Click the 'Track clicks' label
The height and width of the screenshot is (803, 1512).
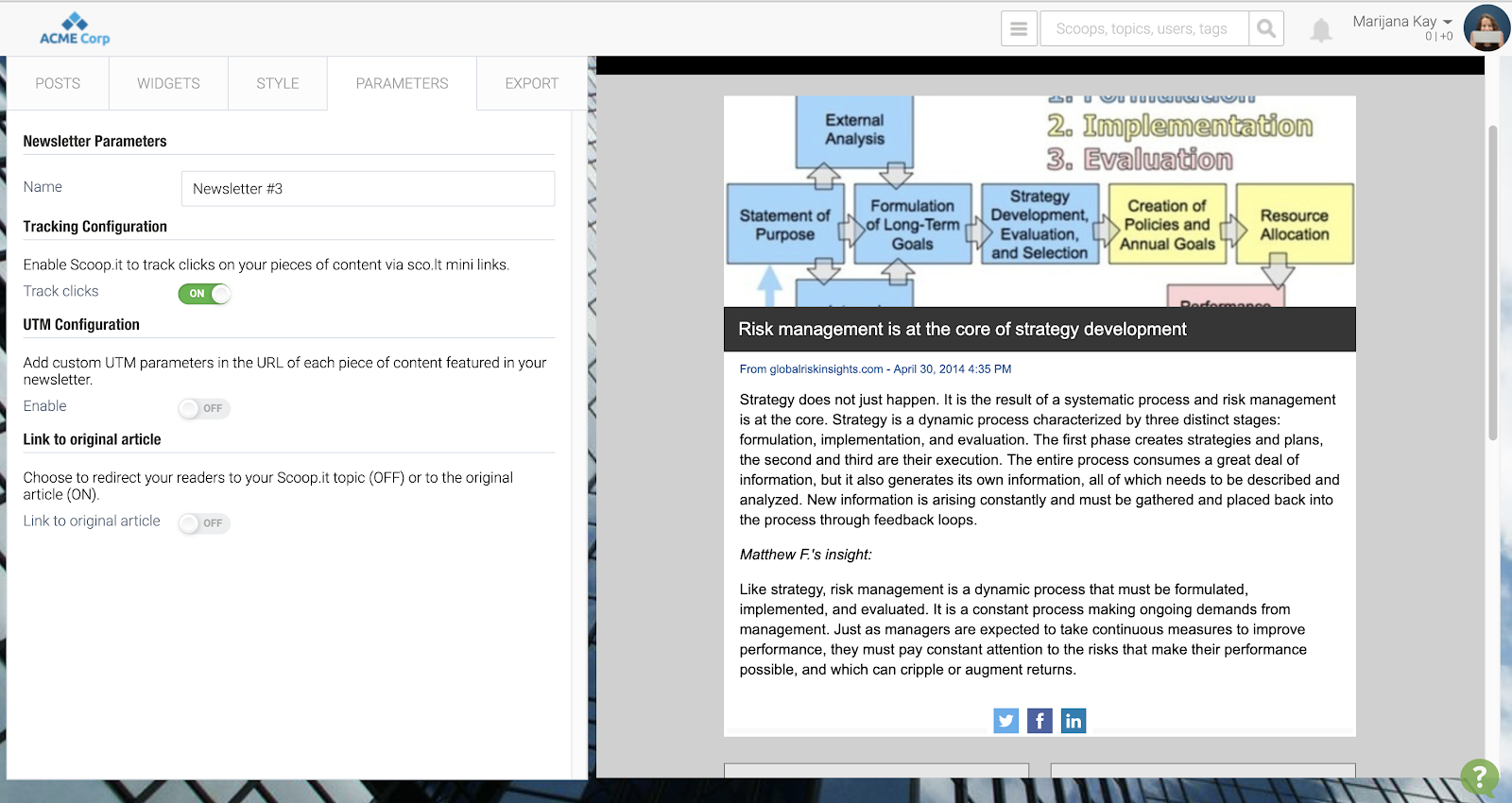[60, 291]
